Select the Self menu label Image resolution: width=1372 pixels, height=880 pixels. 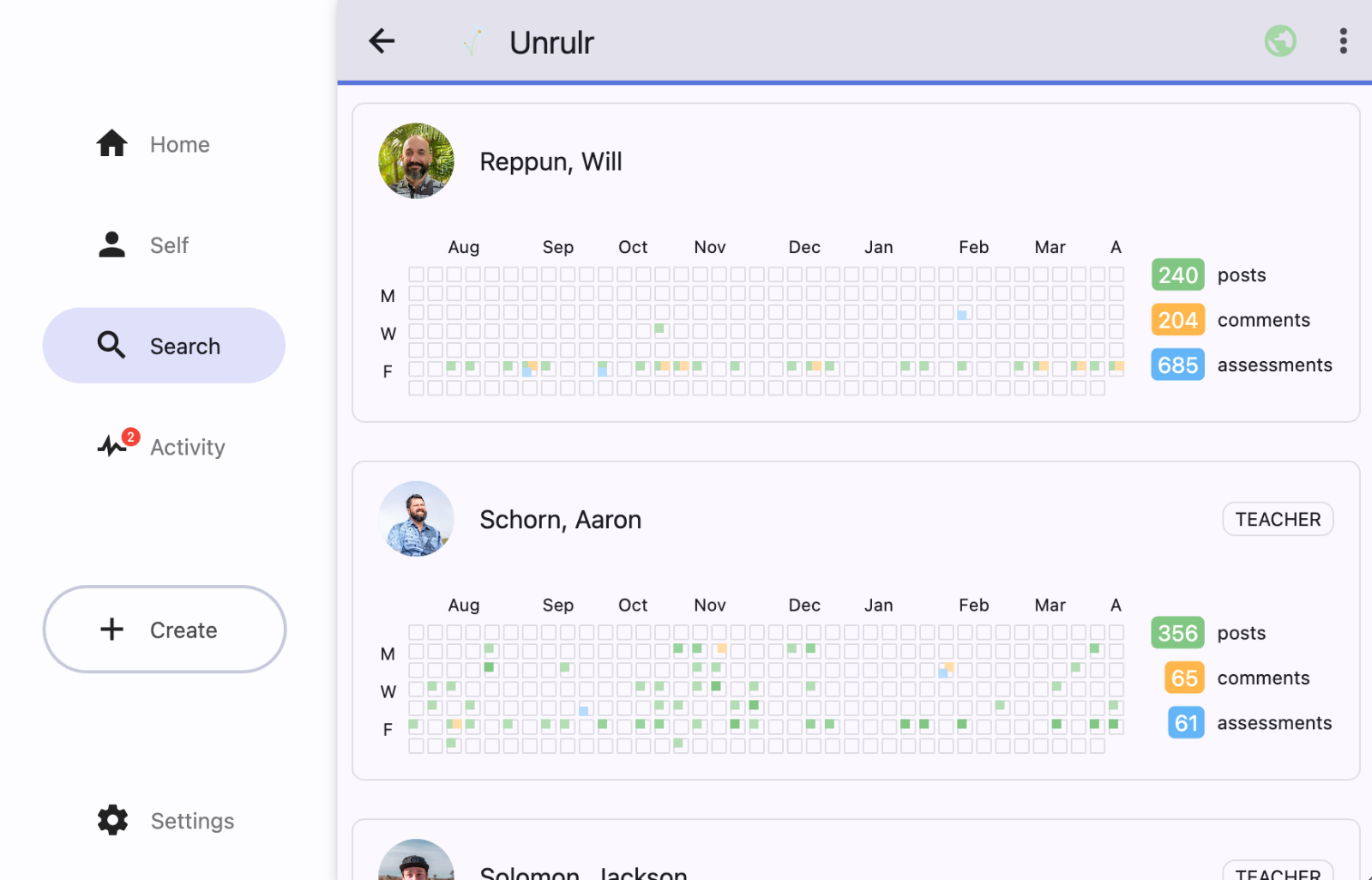point(169,246)
